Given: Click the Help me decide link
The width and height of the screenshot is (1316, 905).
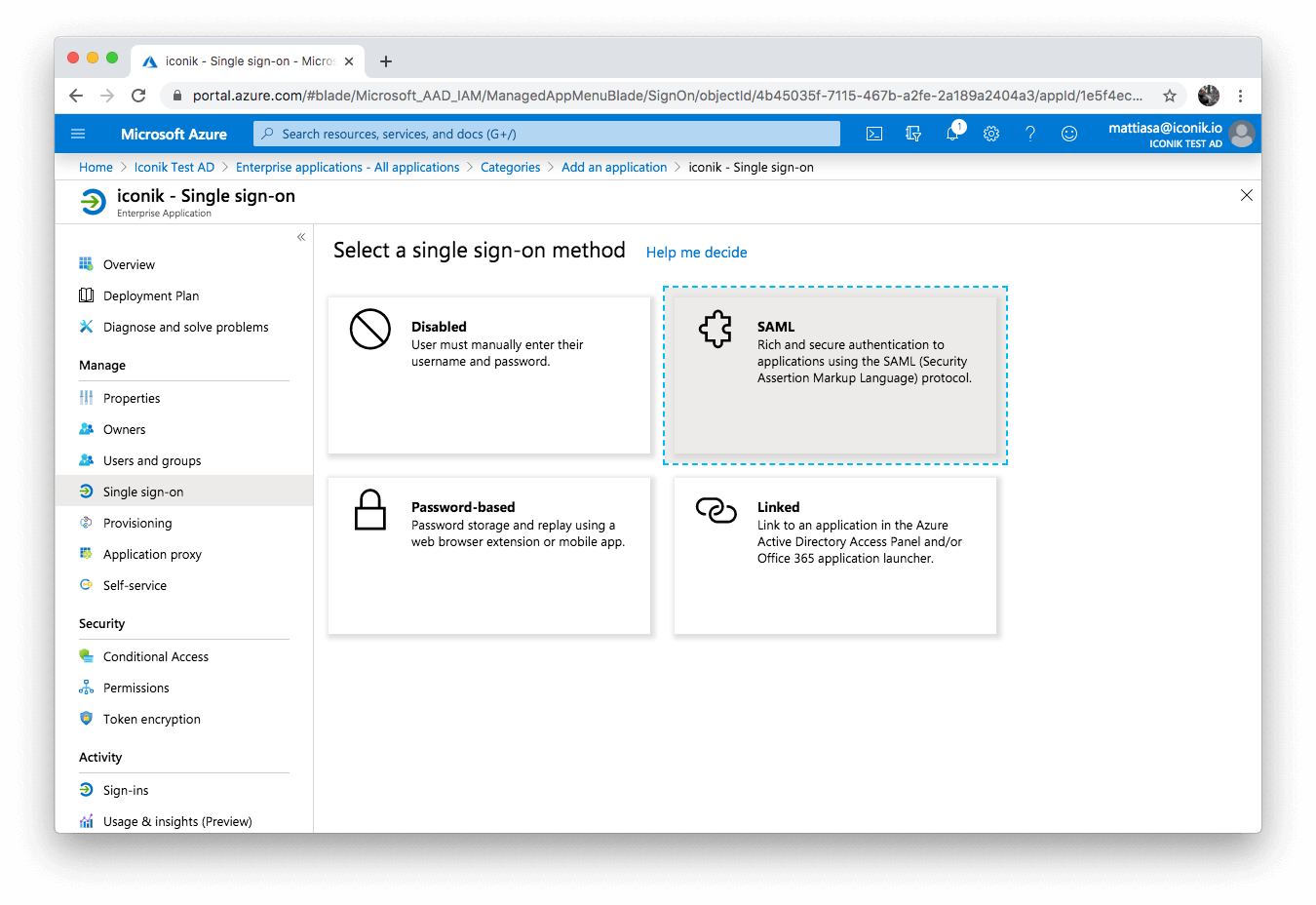Looking at the screenshot, I should [x=696, y=252].
